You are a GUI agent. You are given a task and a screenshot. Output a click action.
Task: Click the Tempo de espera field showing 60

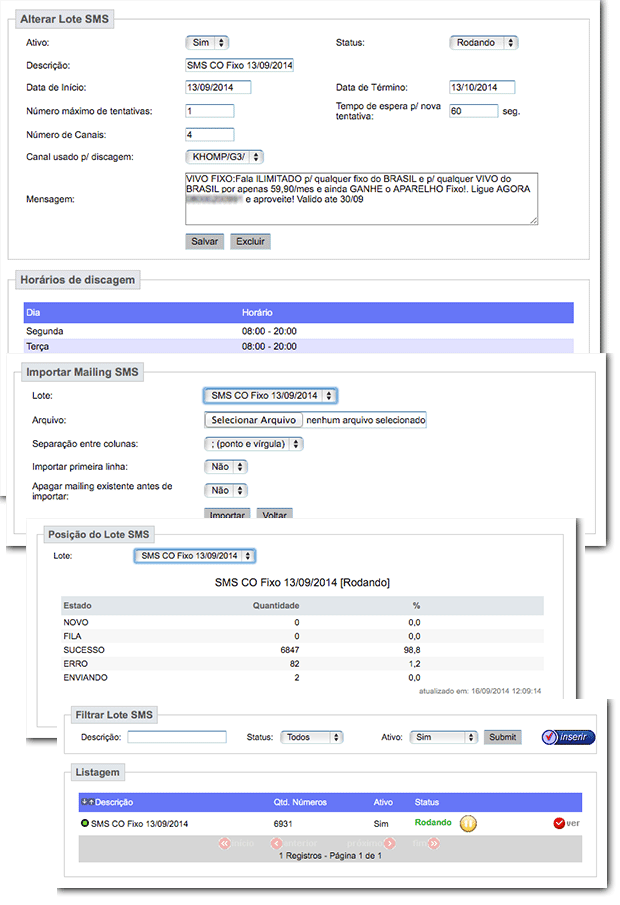[x=473, y=111]
